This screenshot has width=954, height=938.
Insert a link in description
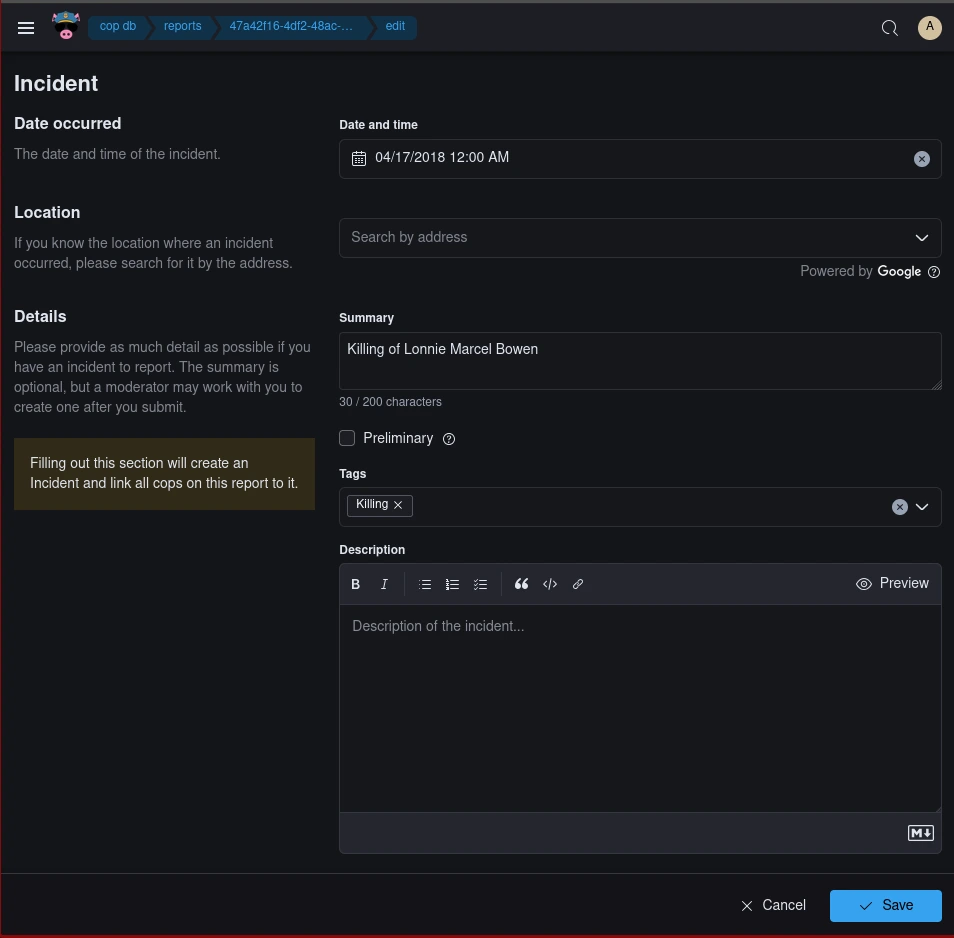tap(578, 584)
